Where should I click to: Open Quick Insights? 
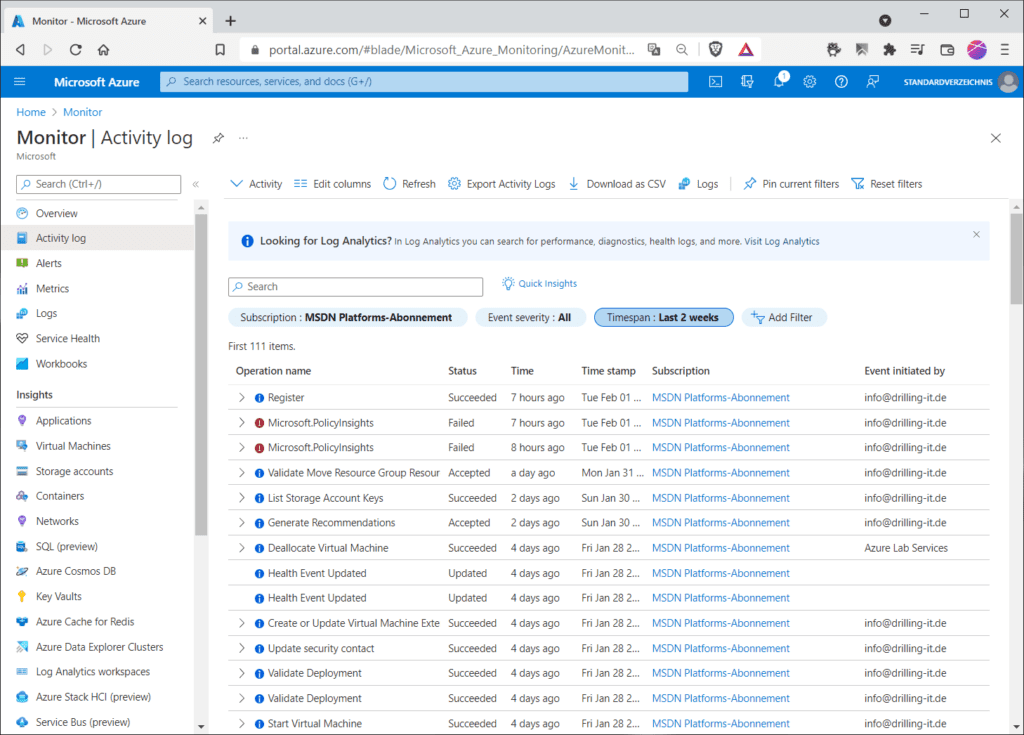(x=539, y=284)
